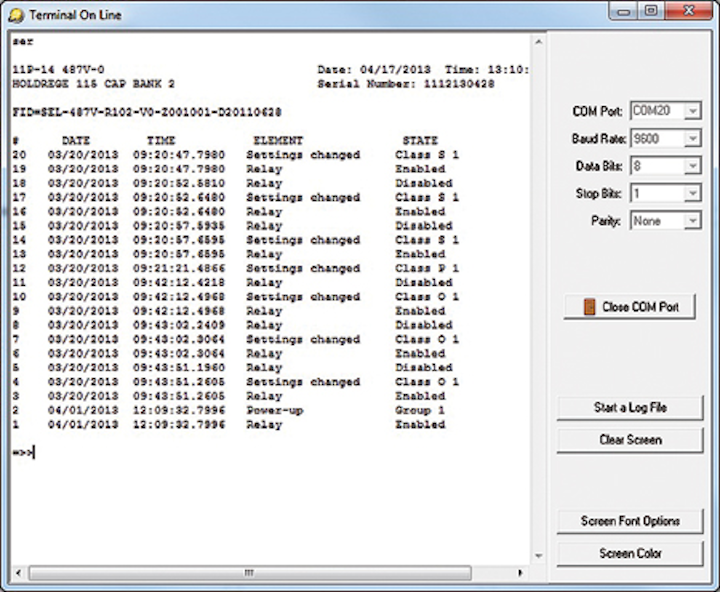Screen dimensions: 720x592
Task: Open the Baud Rate dropdown
Action: (692, 138)
